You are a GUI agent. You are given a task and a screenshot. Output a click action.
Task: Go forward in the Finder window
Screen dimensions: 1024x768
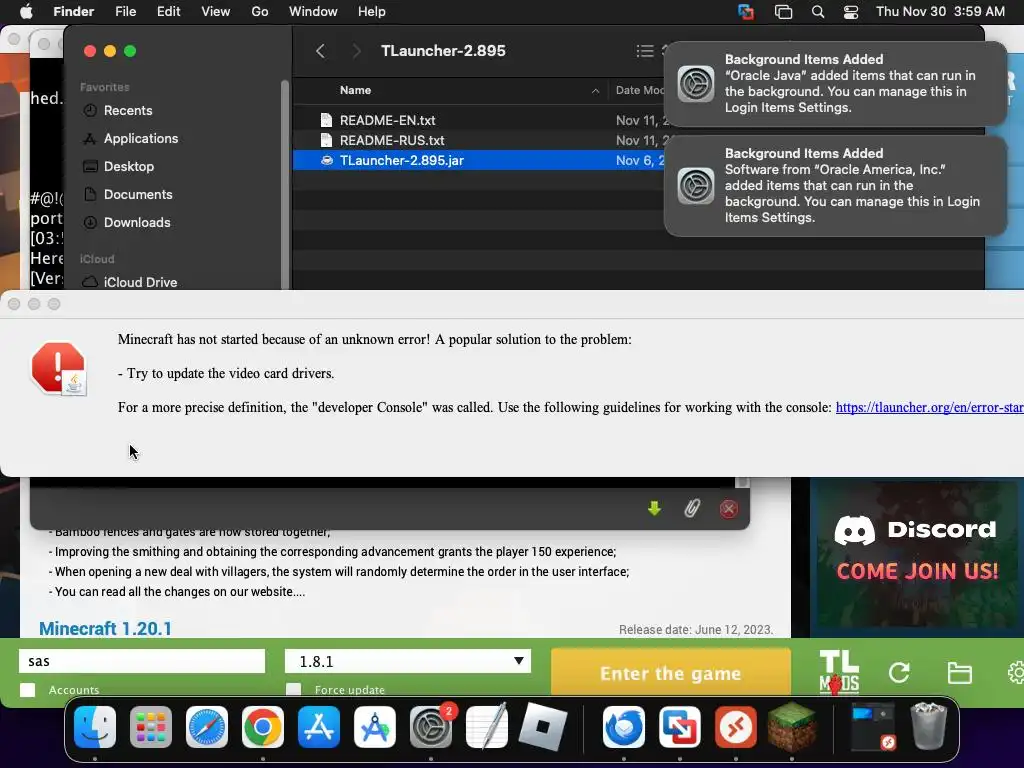pyautogui.click(x=356, y=51)
